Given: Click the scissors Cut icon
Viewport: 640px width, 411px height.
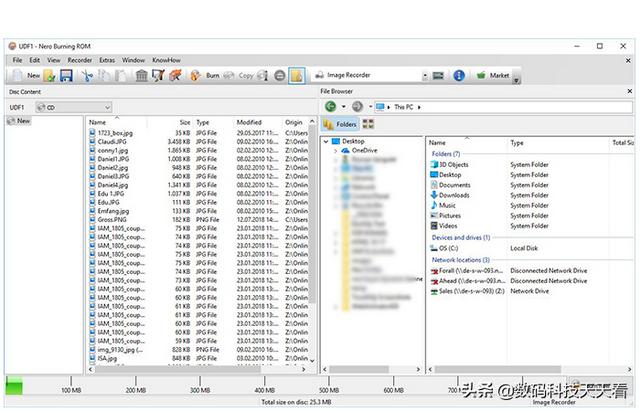Looking at the screenshot, I should pyautogui.click(x=87, y=76).
